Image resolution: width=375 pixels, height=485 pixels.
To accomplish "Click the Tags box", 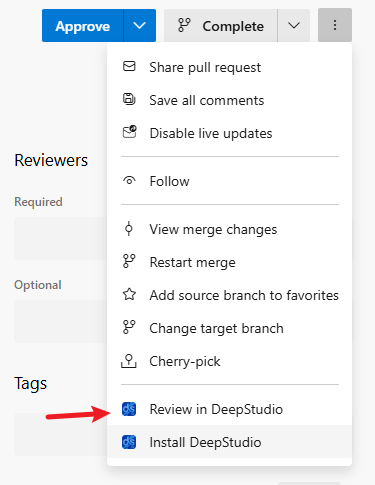I will pyautogui.click(x=61, y=434).
